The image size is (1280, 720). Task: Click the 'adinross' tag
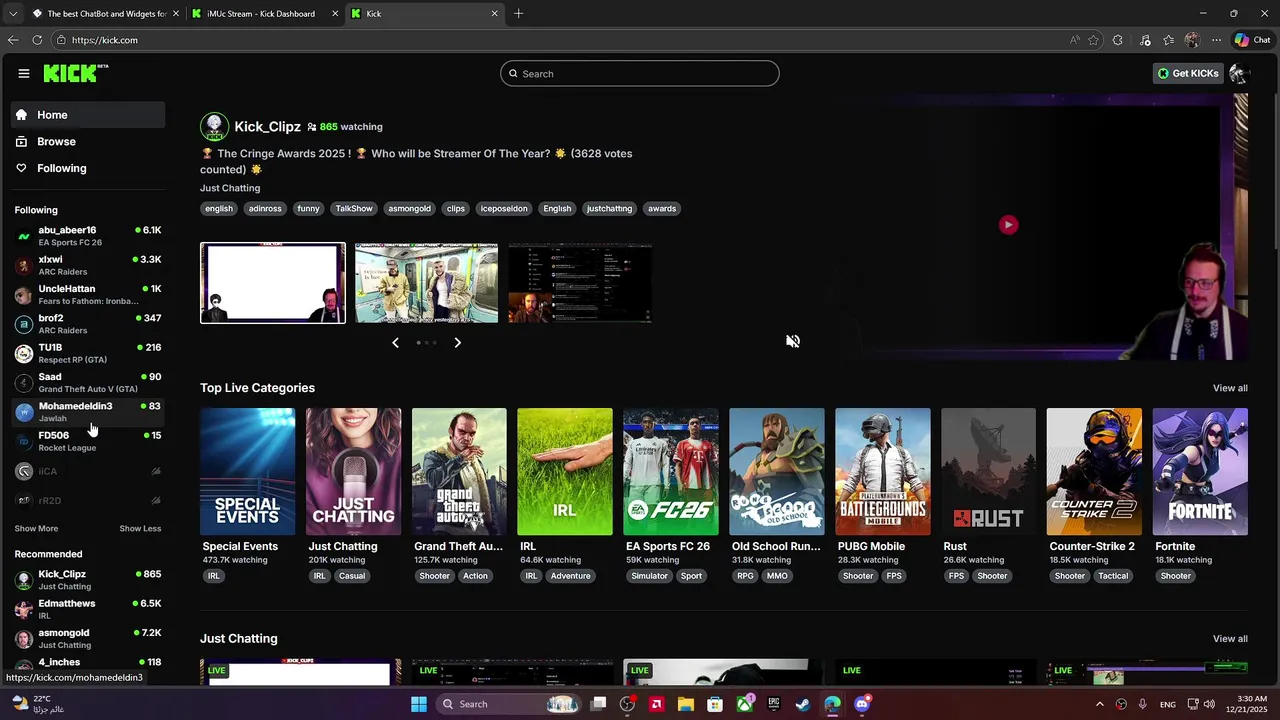tap(265, 209)
